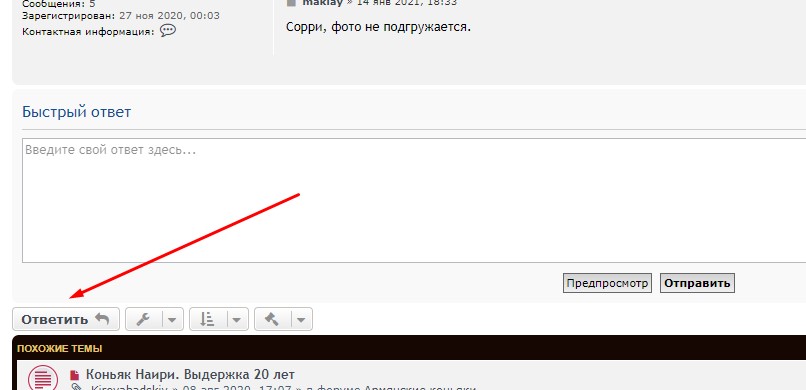Image resolution: width=806 pixels, height=390 pixels.
Task: Click the gavel moderation tools icon
Action: coord(272,319)
